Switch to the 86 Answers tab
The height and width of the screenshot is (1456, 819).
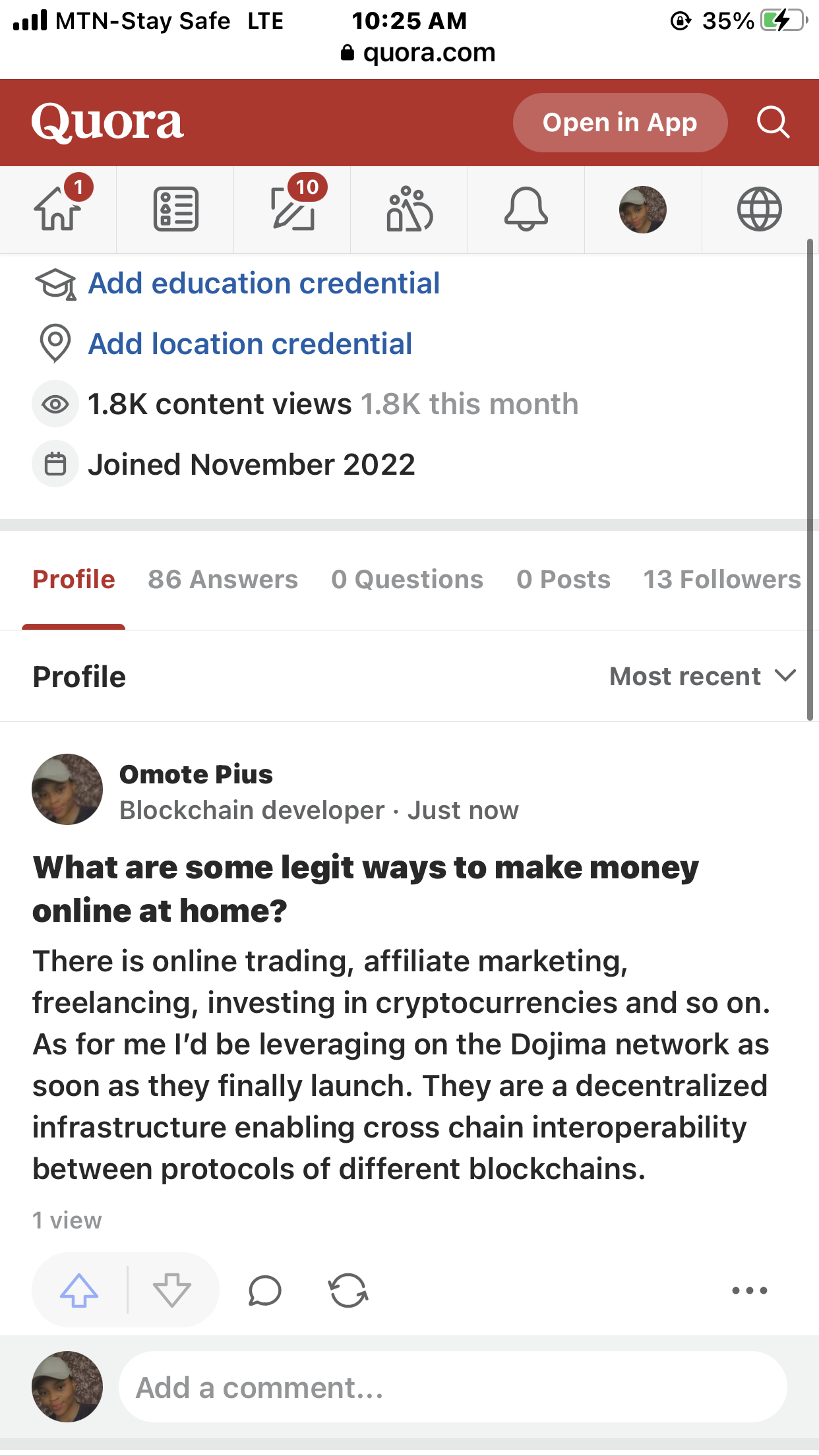[223, 580]
